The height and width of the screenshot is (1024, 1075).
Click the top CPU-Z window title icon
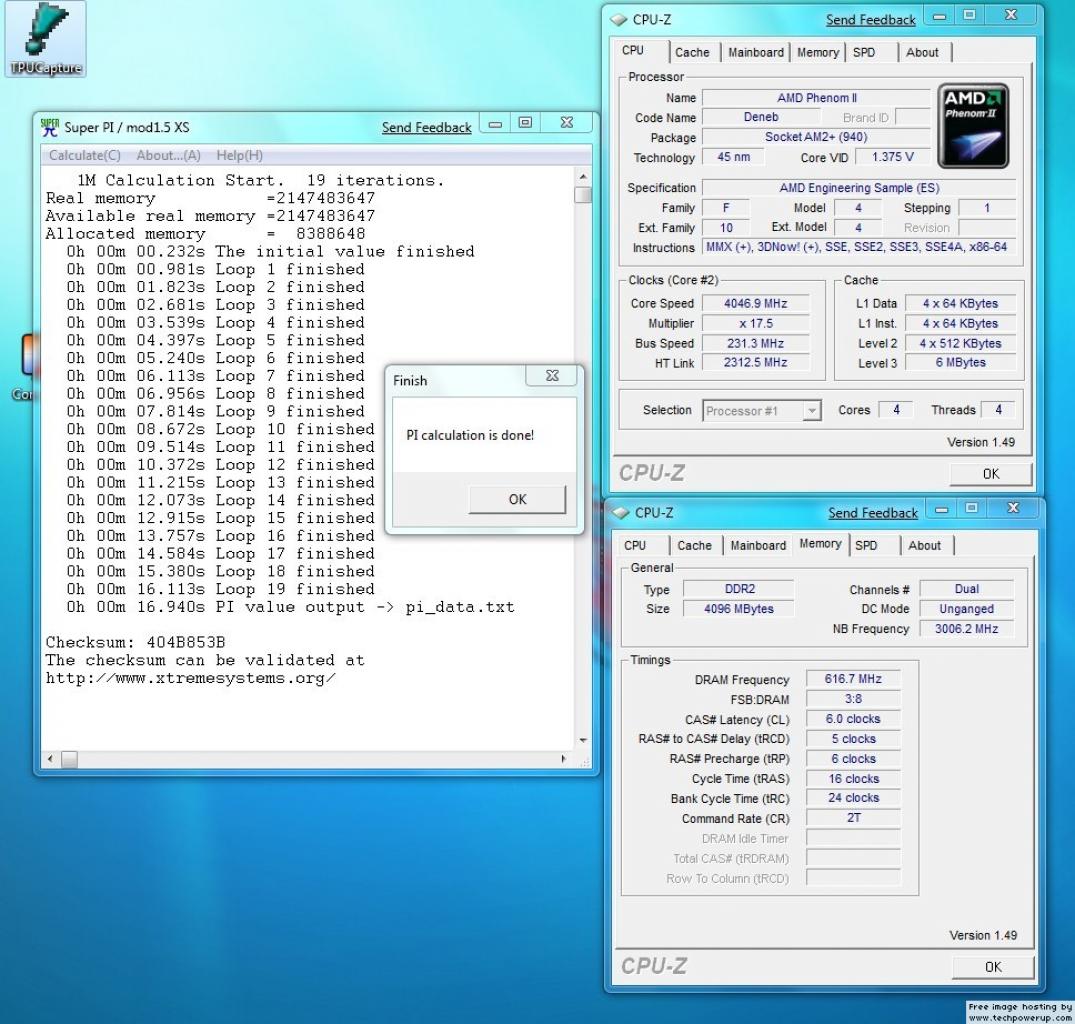[619, 20]
